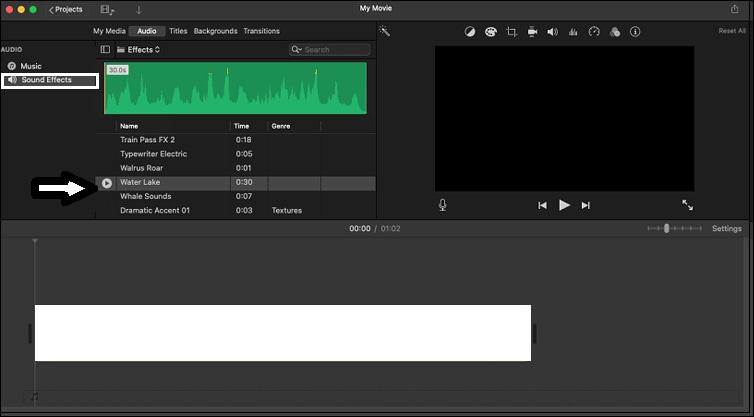The height and width of the screenshot is (417, 754).
Task: Click the sound effects Search field
Action: point(329,50)
